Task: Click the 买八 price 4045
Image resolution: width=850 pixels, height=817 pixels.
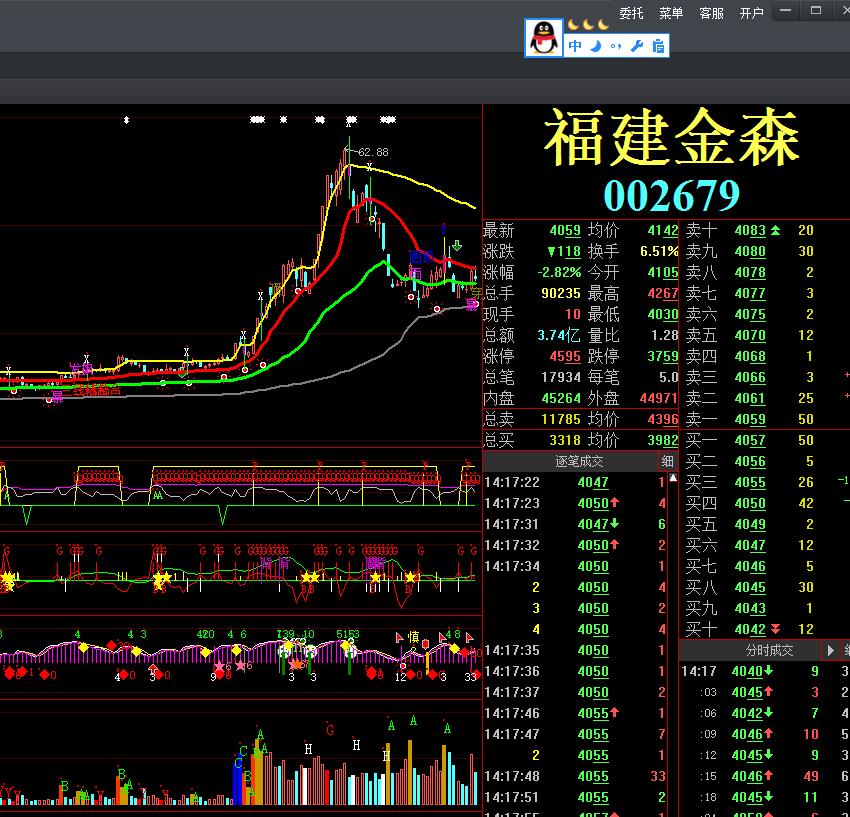Action: [750, 587]
